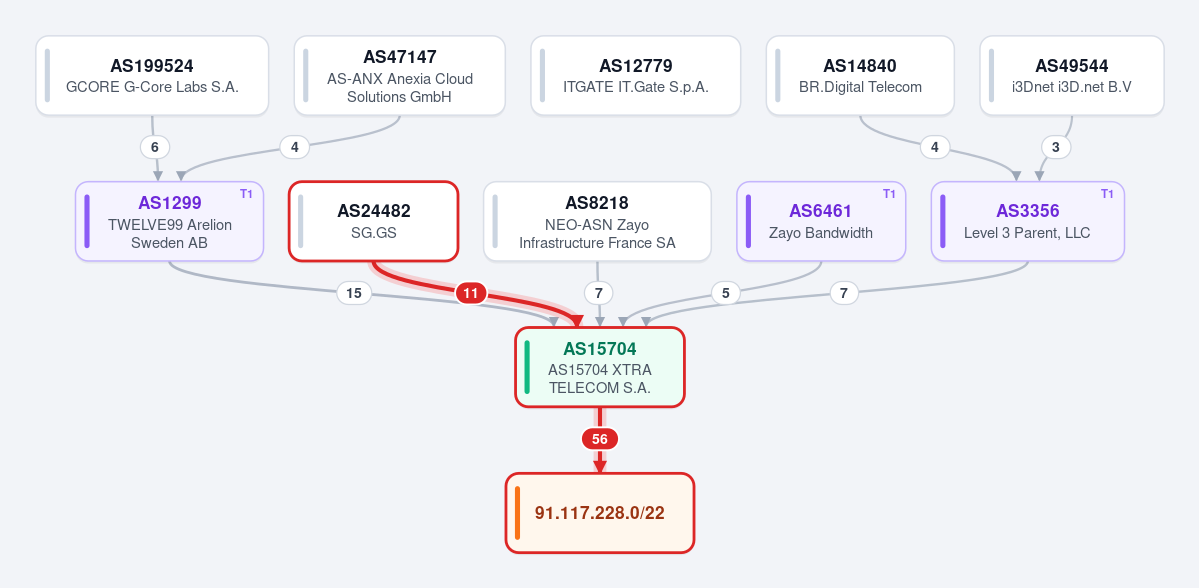Select the AS6461 Zayo Bandwidth node
Image resolution: width=1199 pixels, height=588 pixels.
point(821,221)
